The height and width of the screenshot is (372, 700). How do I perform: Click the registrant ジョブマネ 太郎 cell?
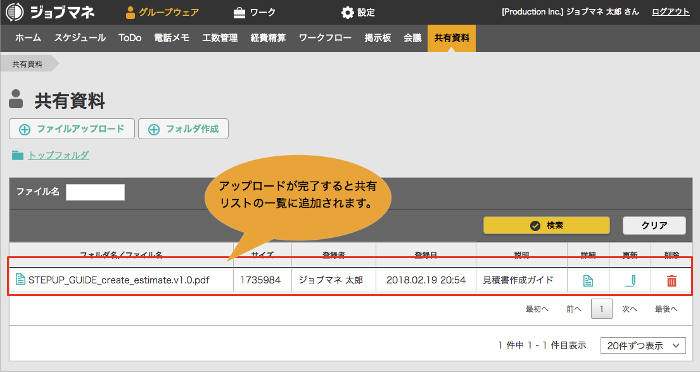pyautogui.click(x=331, y=280)
